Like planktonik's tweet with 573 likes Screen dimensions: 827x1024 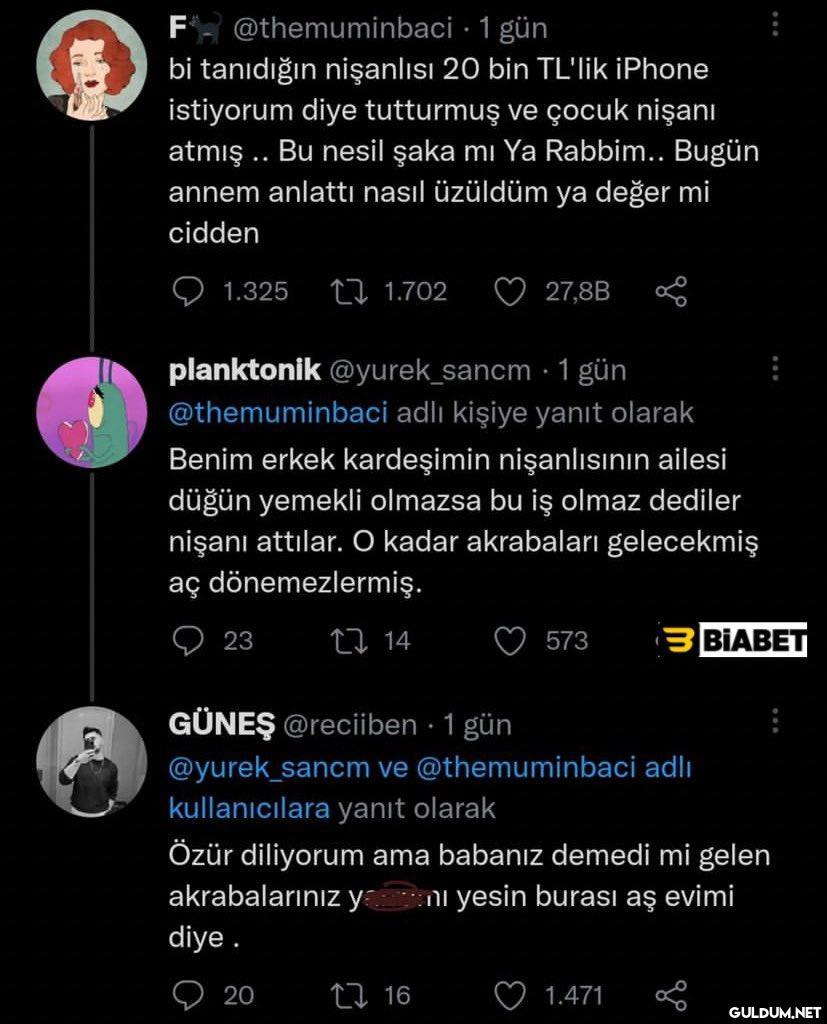click(511, 640)
